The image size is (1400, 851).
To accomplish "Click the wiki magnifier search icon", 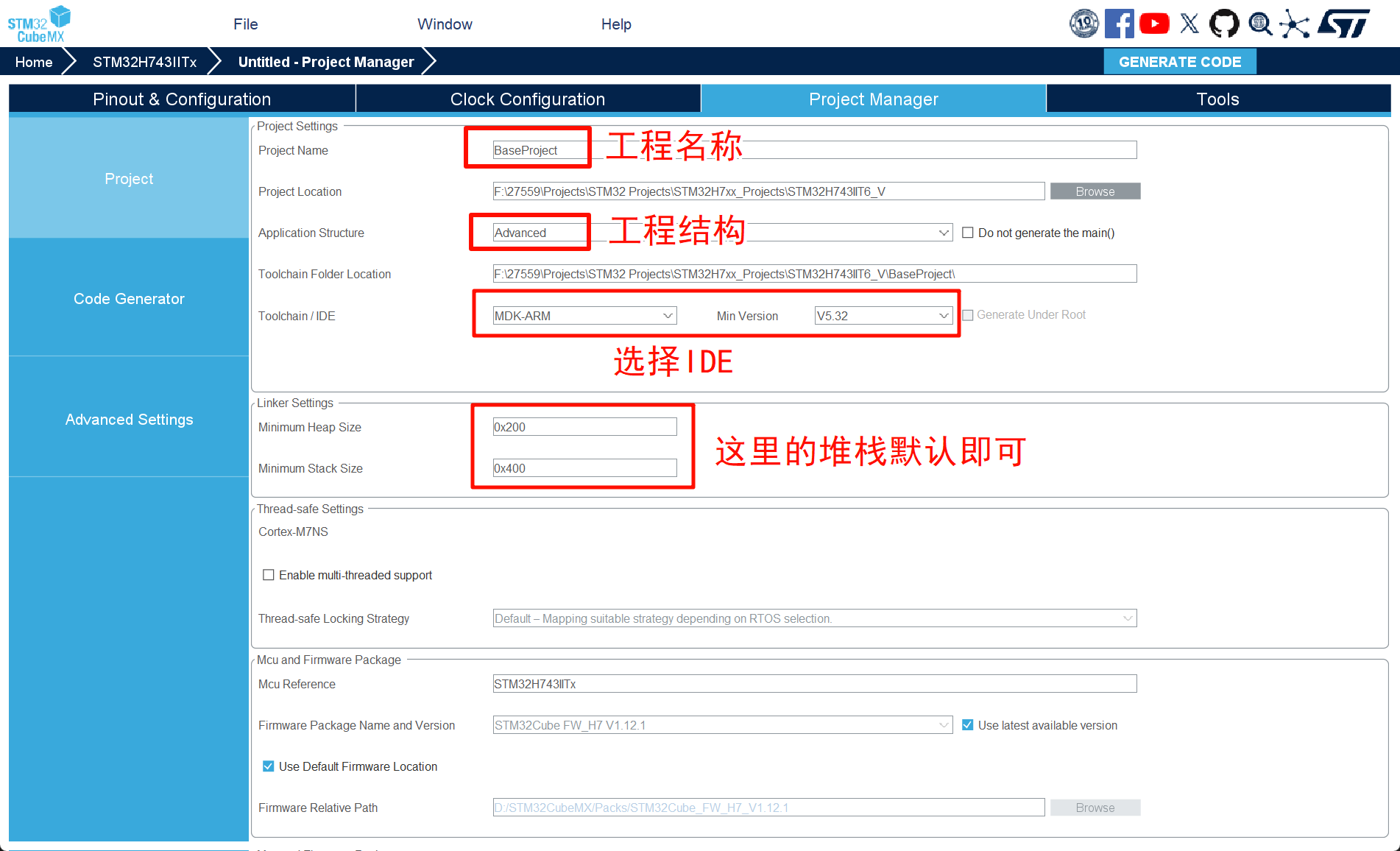I will click(1260, 24).
